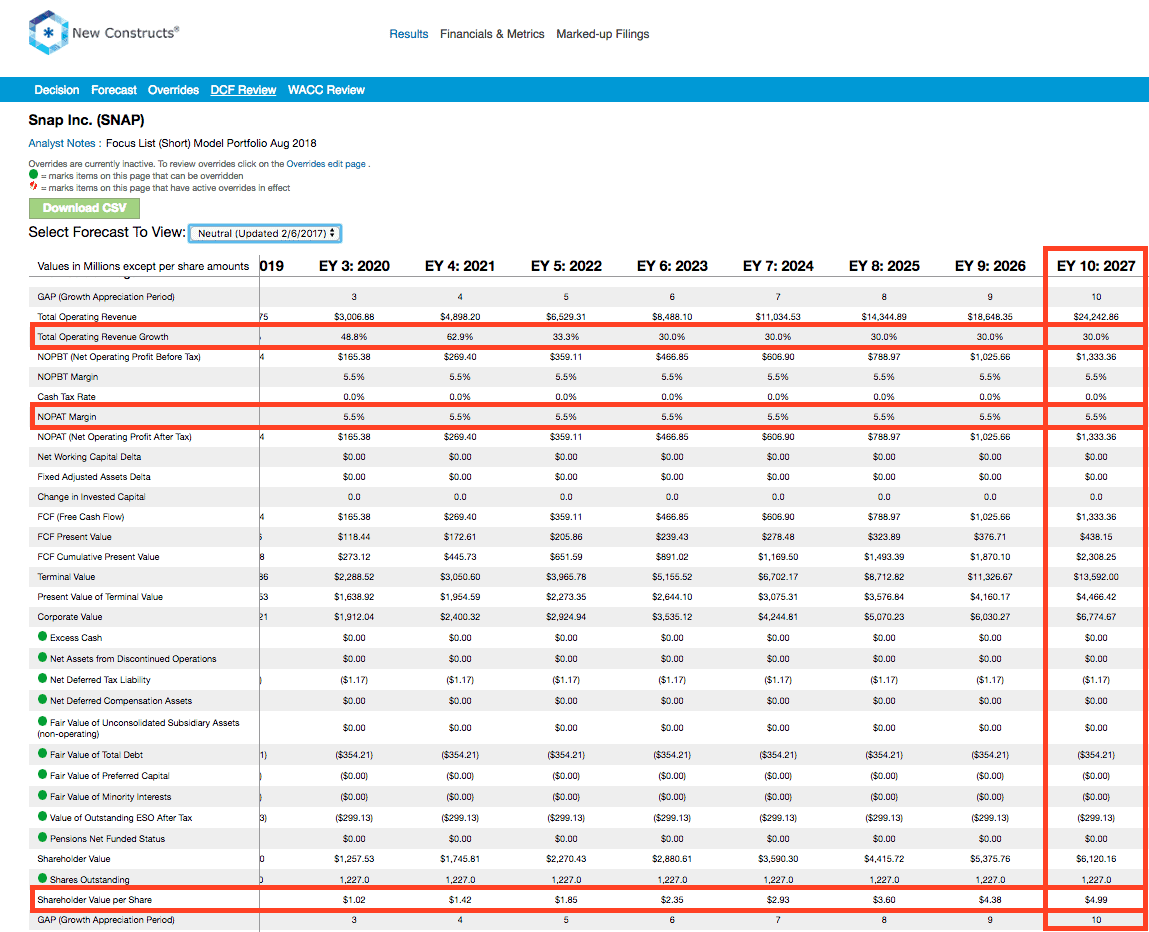Click green dot beside Net Deferred Tax Liability

[43, 678]
